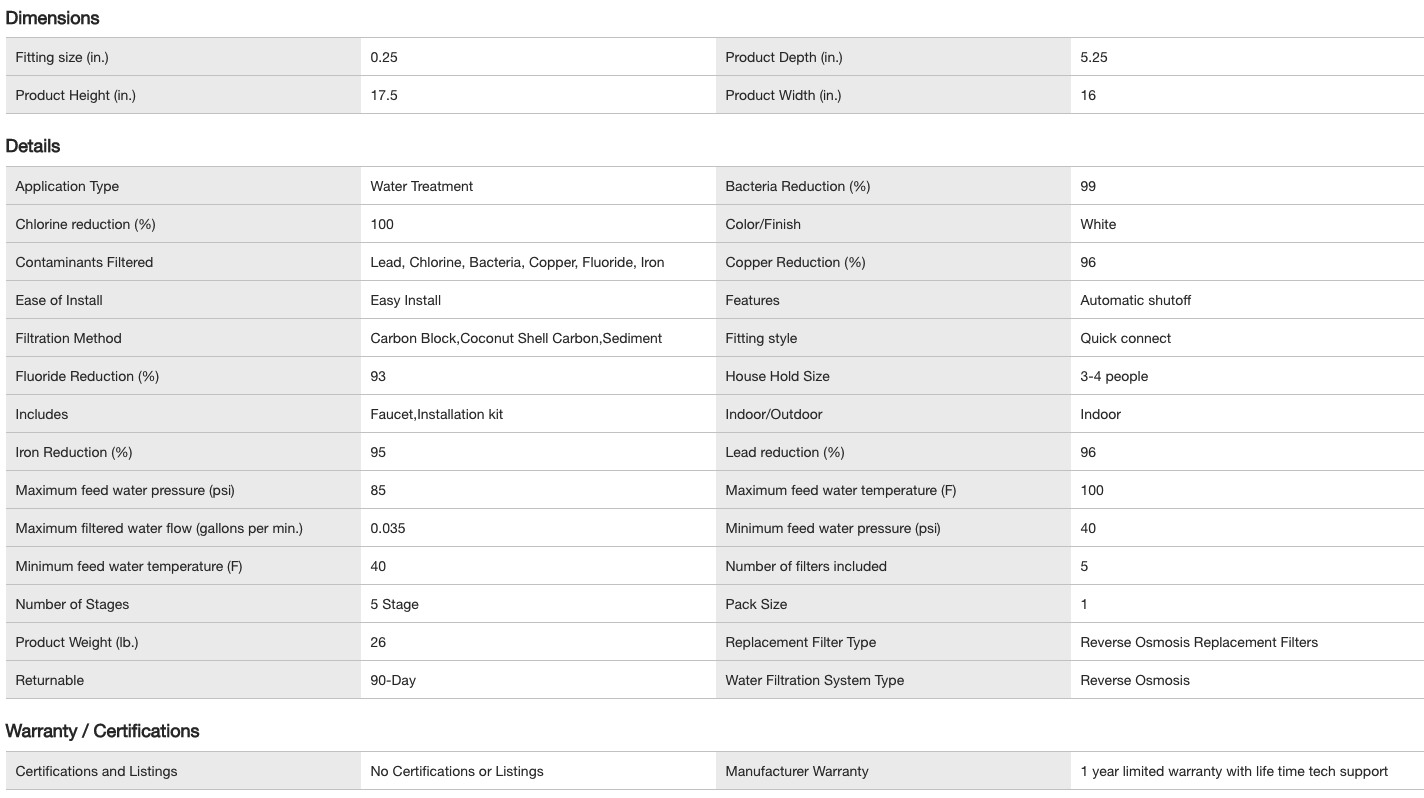Click the Maximum filtered water flow label
The height and width of the screenshot is (798, 1424).
coord(159,528)
